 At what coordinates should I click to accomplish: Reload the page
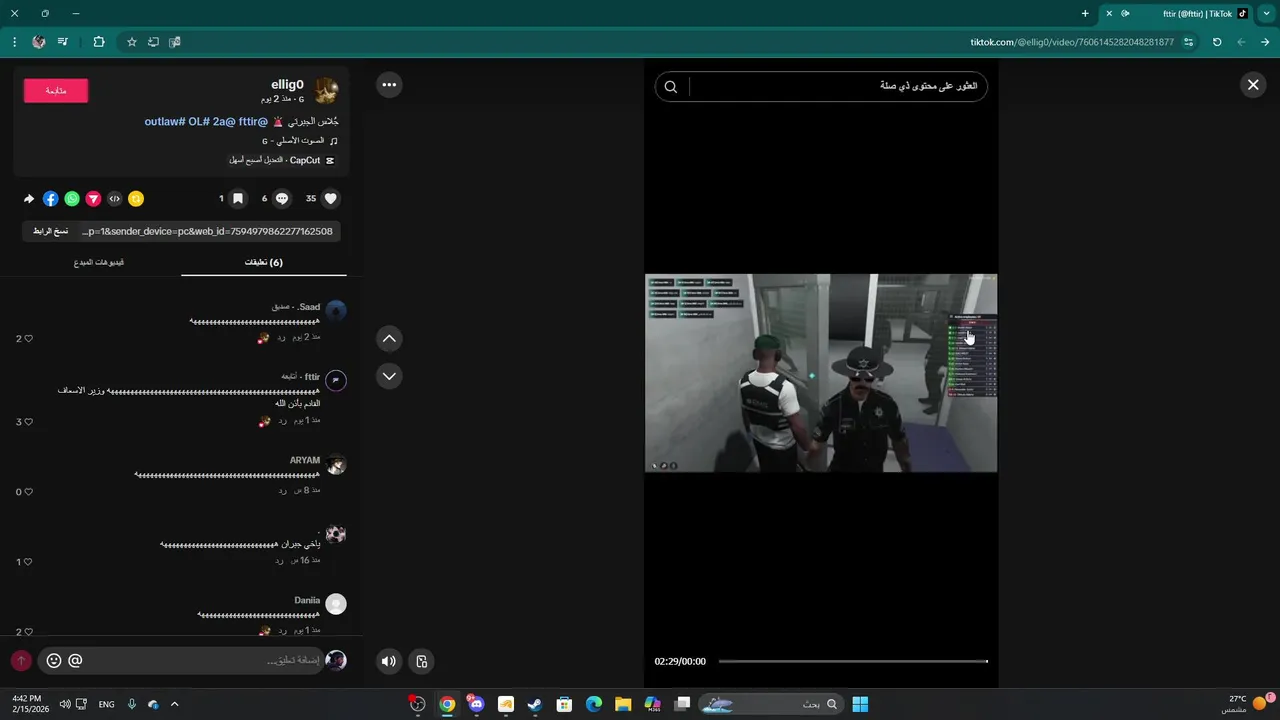click(1217, 42)
